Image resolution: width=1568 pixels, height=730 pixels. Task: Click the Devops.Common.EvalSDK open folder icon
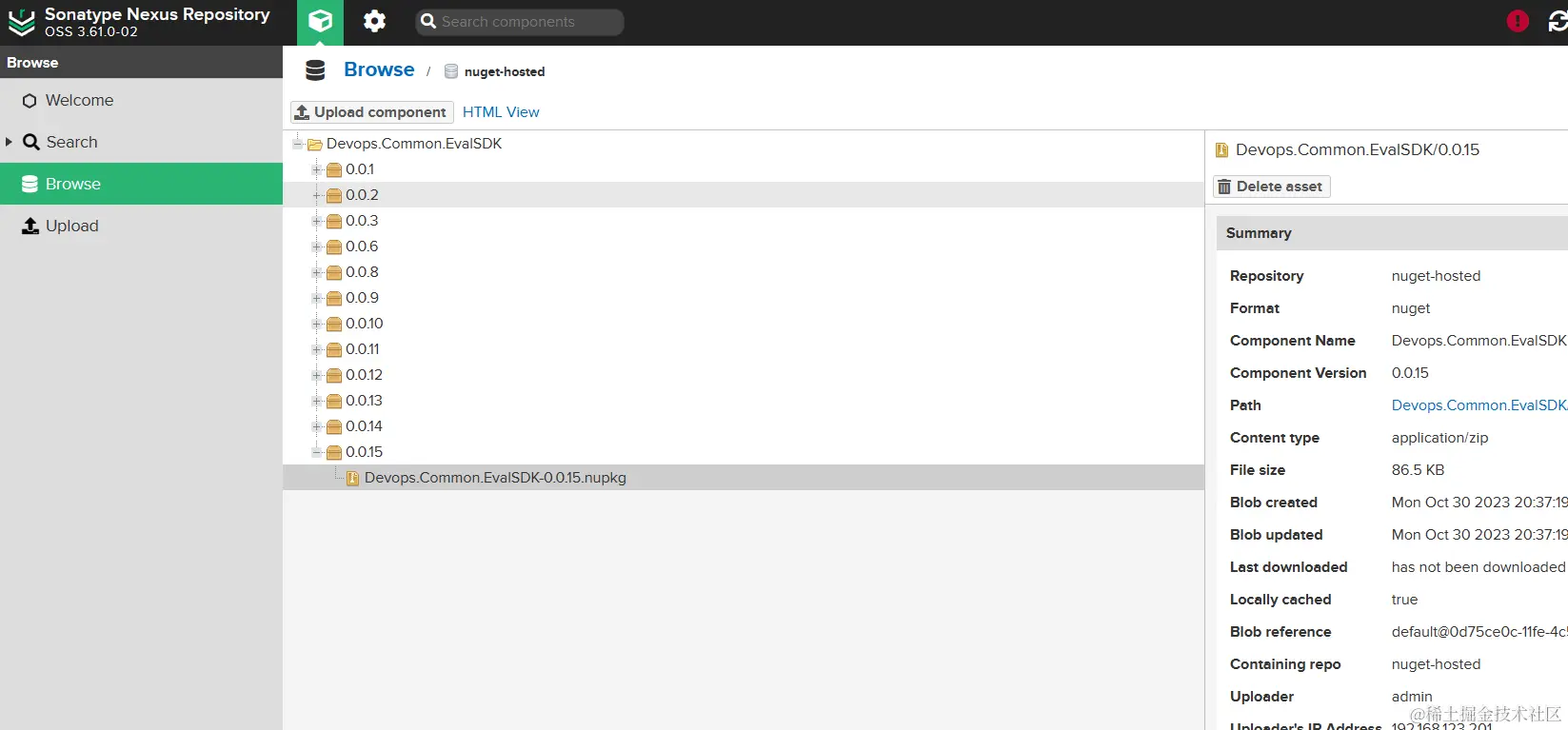(x=314, y=144)
